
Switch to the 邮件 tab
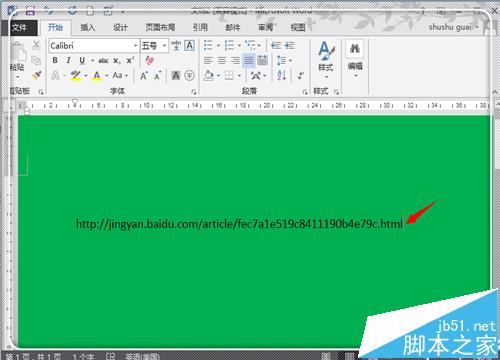click(233, 27)
